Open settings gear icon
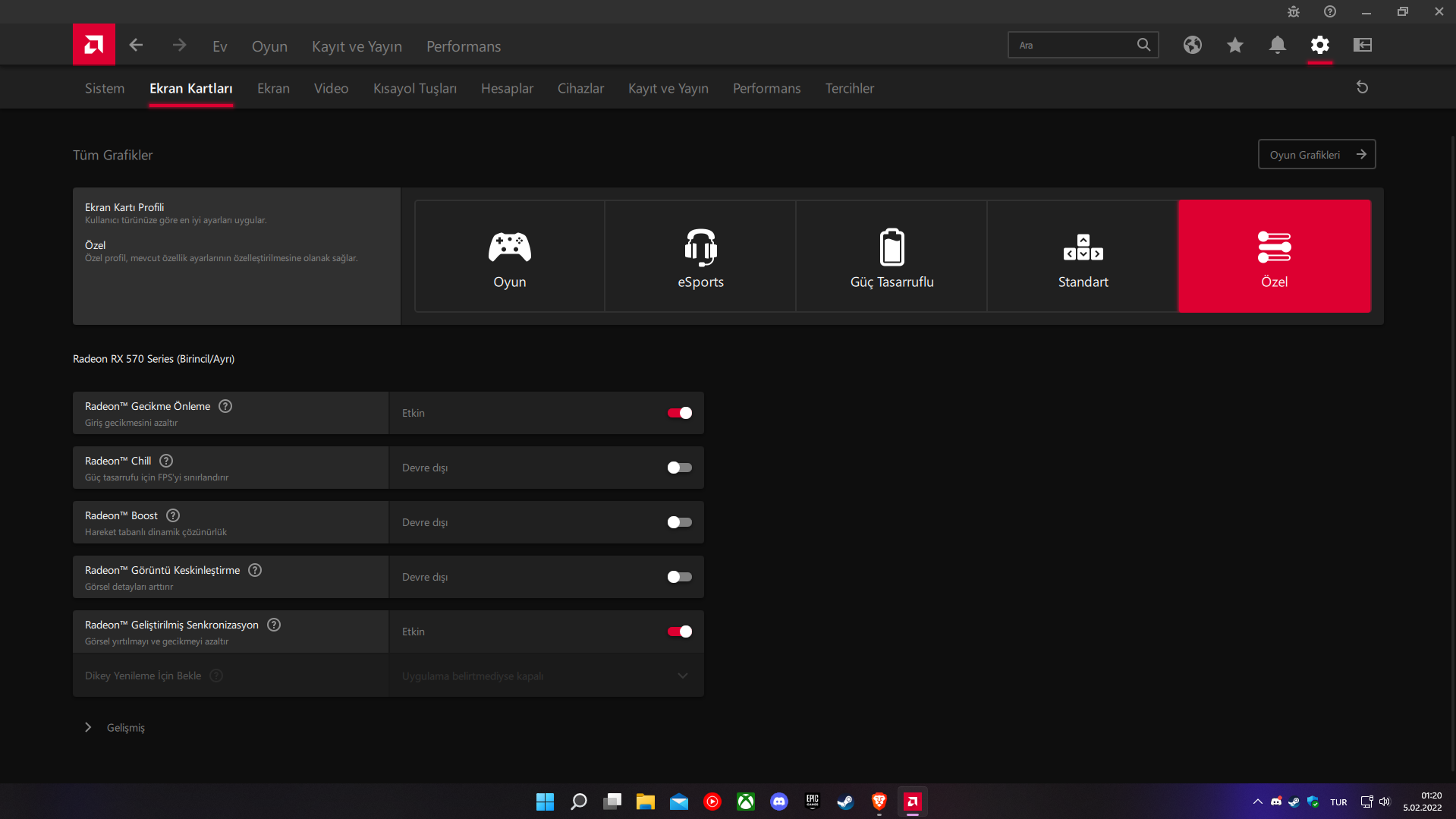 point(1320,45)
